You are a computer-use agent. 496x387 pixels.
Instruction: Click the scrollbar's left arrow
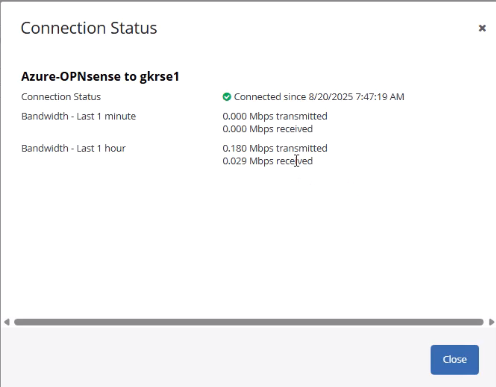tap(7, 322)
